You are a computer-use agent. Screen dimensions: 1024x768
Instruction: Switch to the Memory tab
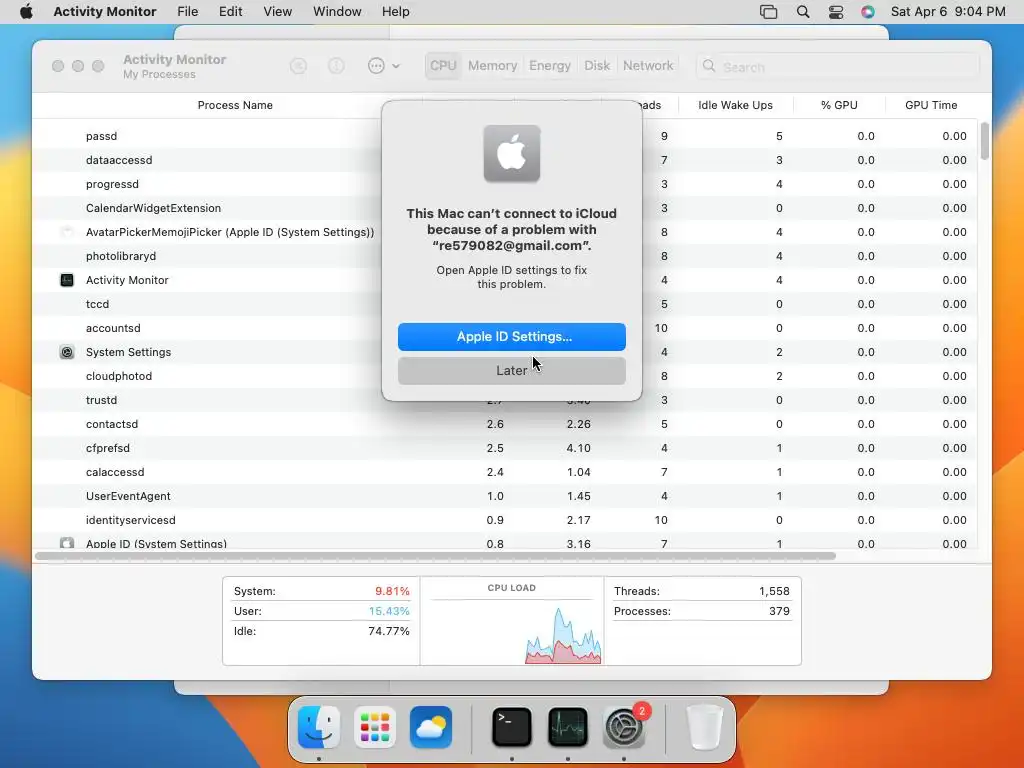click(x=492, y=66)
